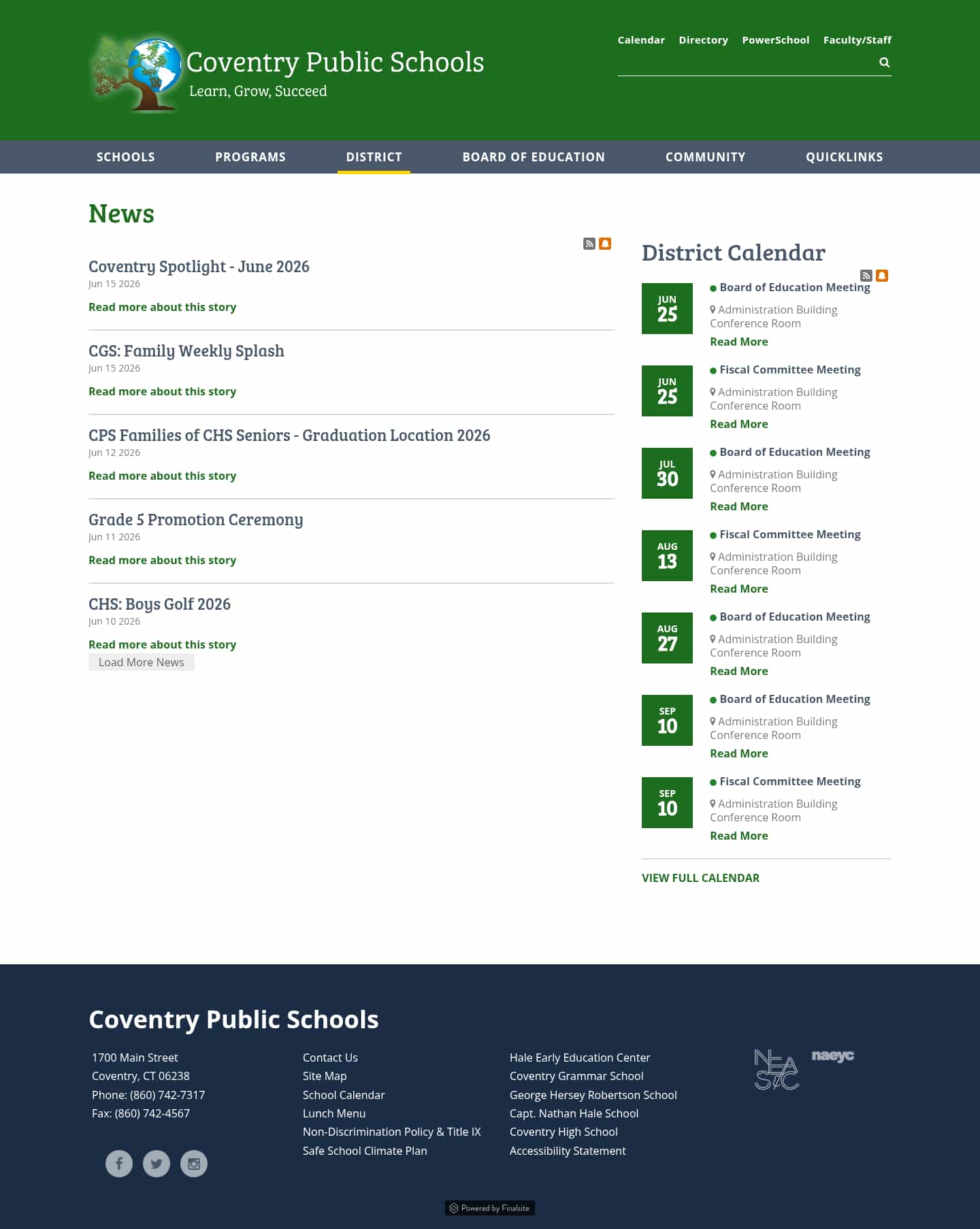Open the News RSS feed icon
The image size is (980, 1229).
(589, 244)
